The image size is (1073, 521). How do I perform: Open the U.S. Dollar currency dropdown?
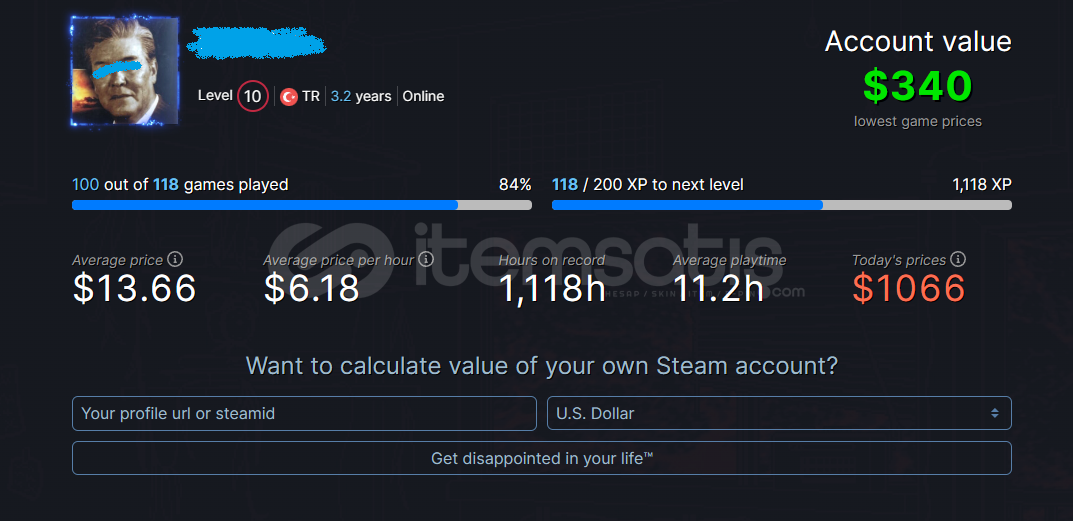tap(779, 414)
